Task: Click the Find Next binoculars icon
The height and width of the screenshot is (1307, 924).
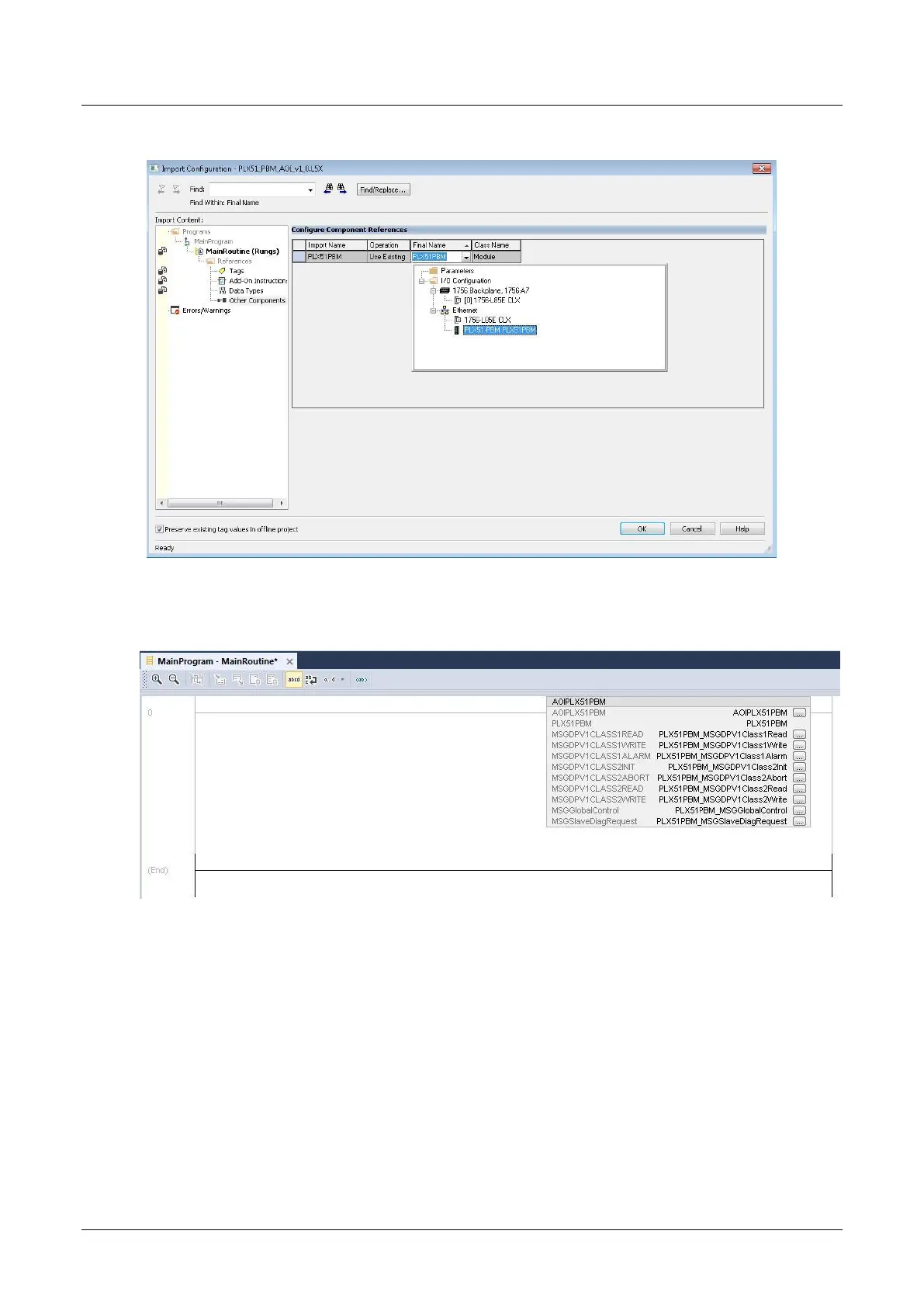Action: (x=342, y=189)
